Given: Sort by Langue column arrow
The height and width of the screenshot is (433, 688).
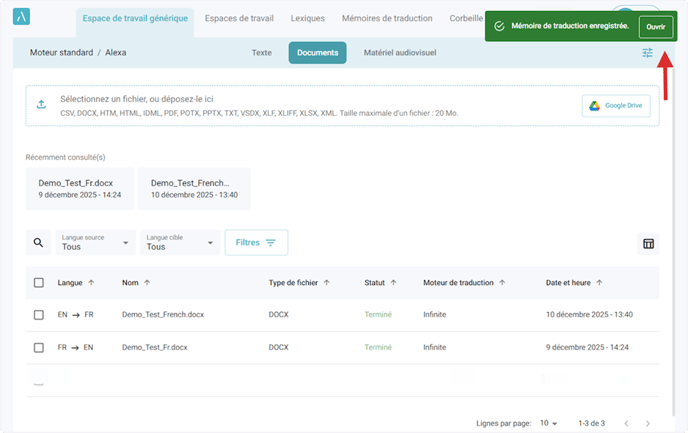Looking at the screenshot, I should click(x=92, y=283).
